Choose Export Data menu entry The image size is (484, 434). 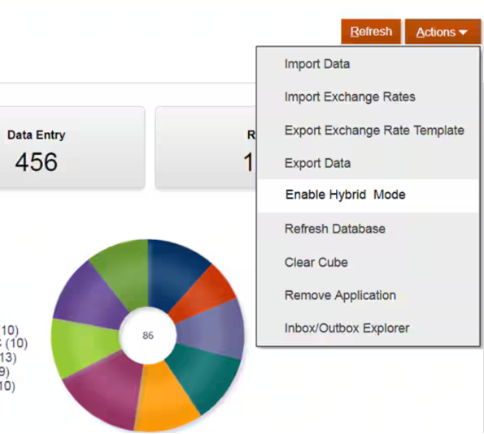click(x=368, y=163)
